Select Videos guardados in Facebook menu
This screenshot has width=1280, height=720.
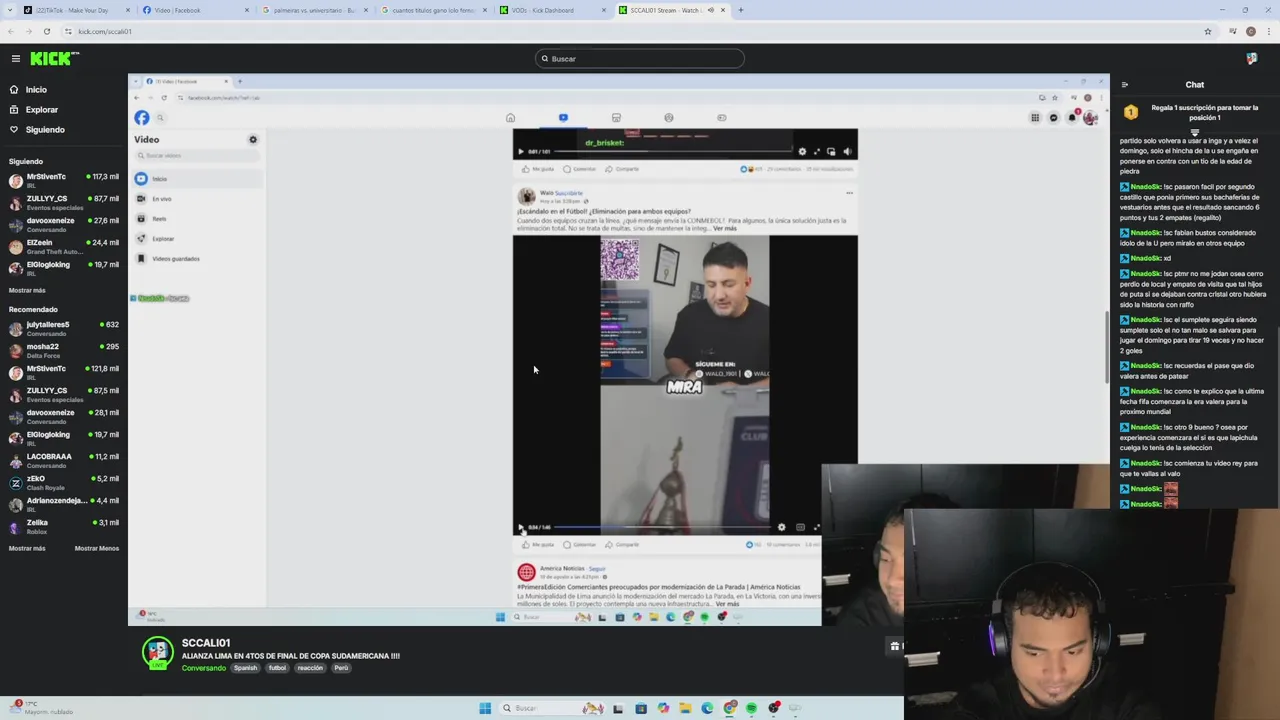tap(199, 259)
